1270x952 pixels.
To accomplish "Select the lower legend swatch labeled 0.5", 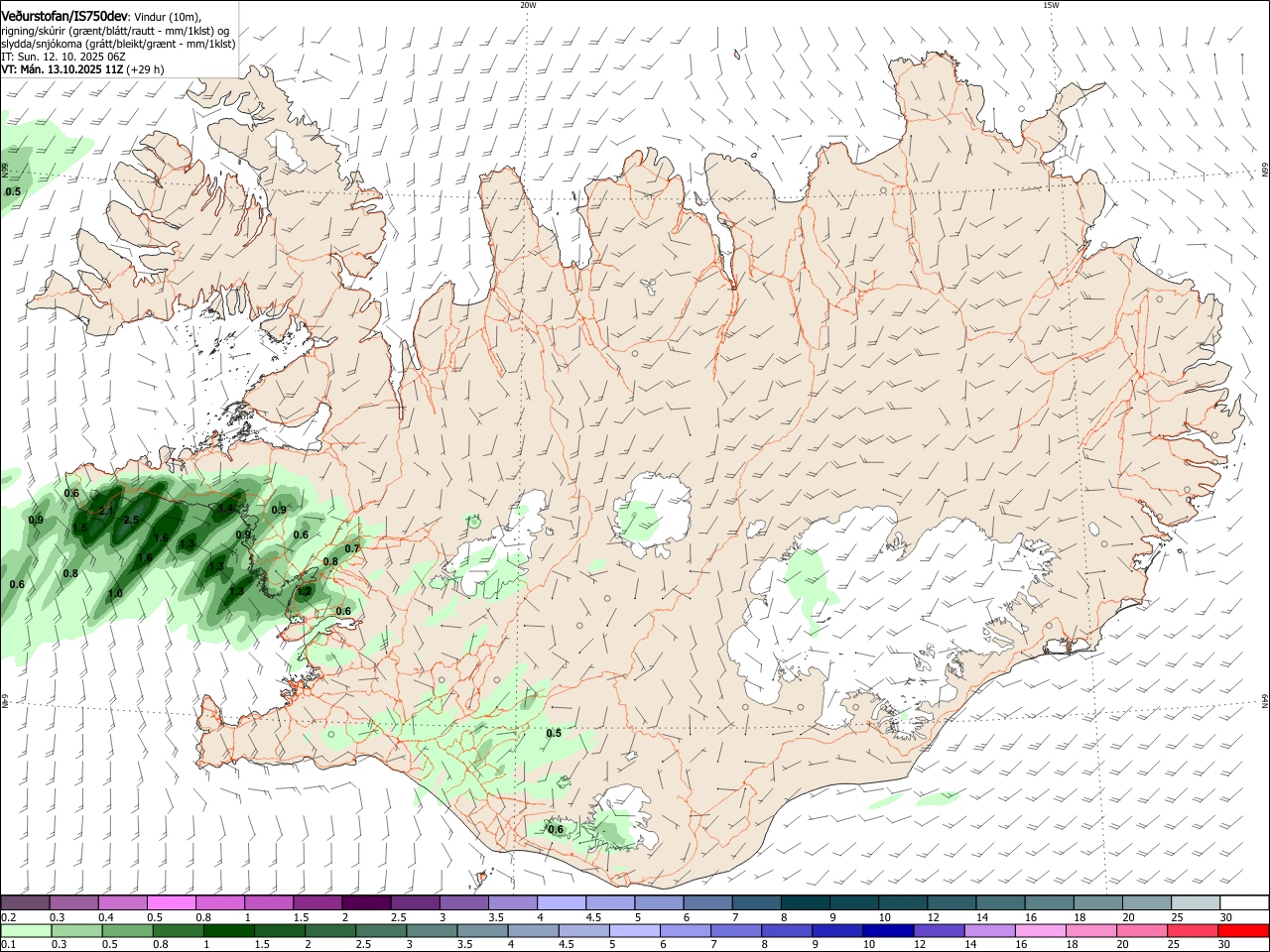I will 128,930.
